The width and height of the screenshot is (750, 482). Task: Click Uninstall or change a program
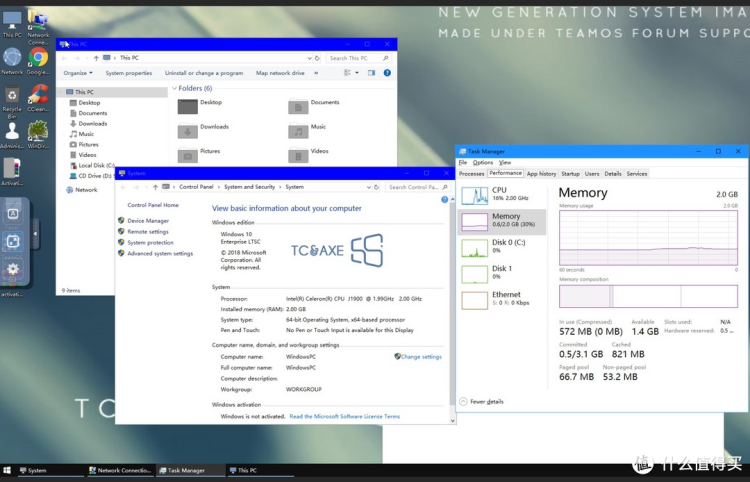[204, 73]
